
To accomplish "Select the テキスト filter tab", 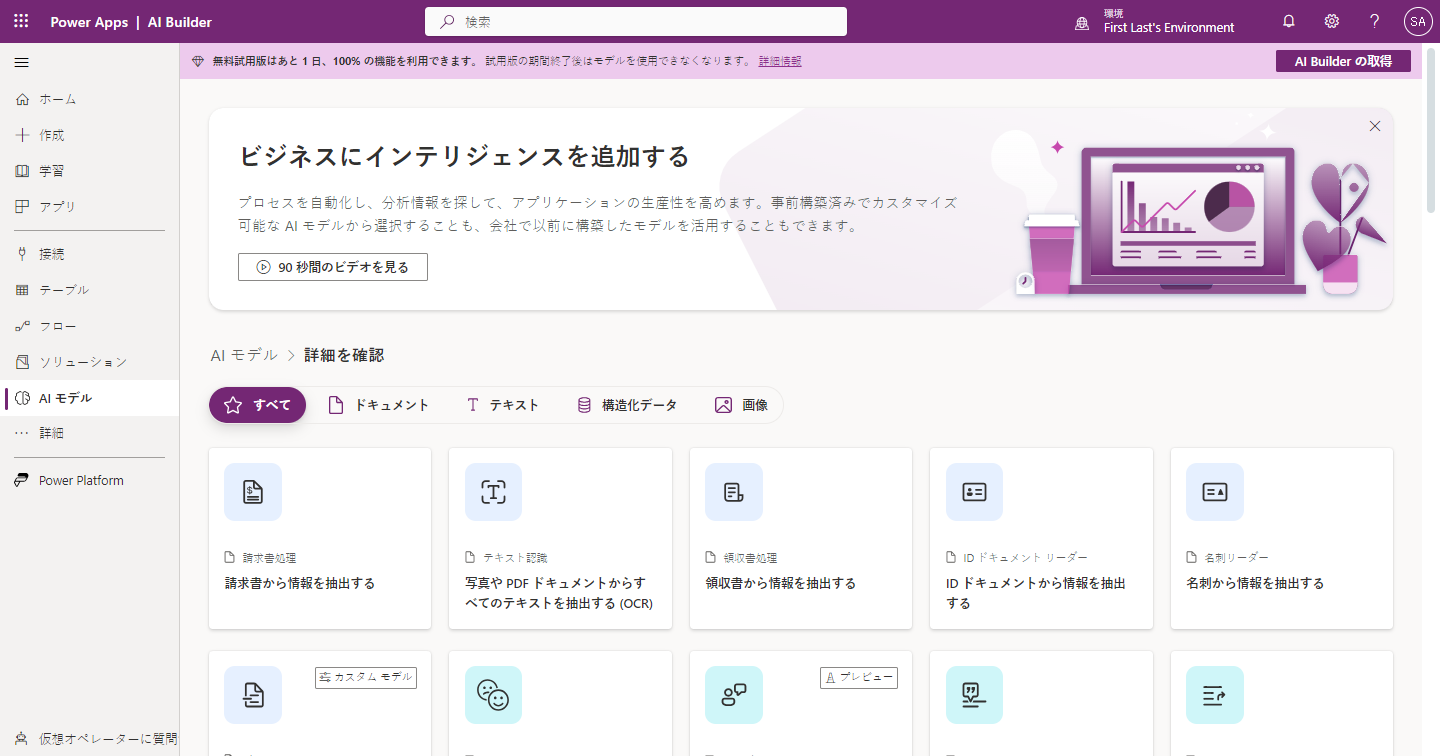I will [502, 405].
